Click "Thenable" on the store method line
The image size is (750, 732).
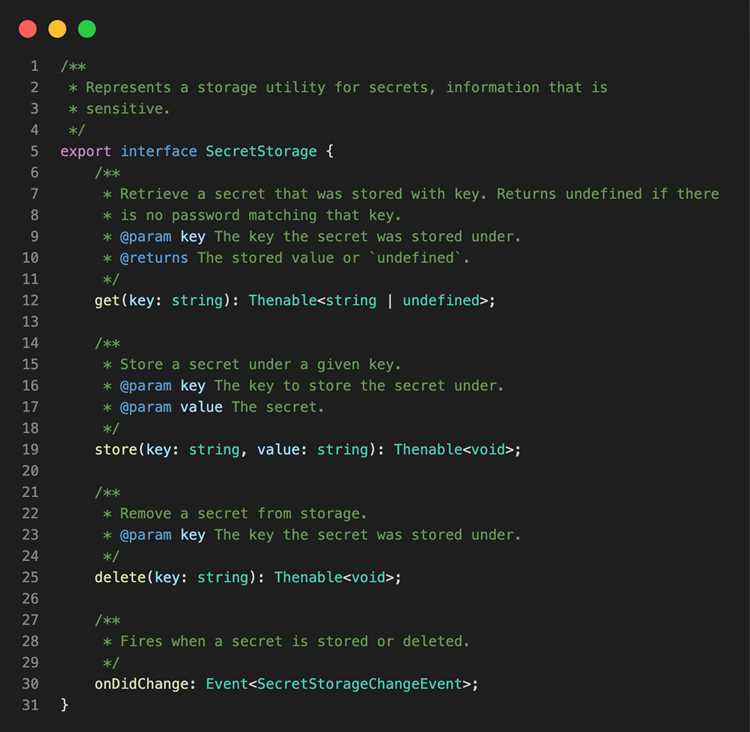(x=428, y=450)
